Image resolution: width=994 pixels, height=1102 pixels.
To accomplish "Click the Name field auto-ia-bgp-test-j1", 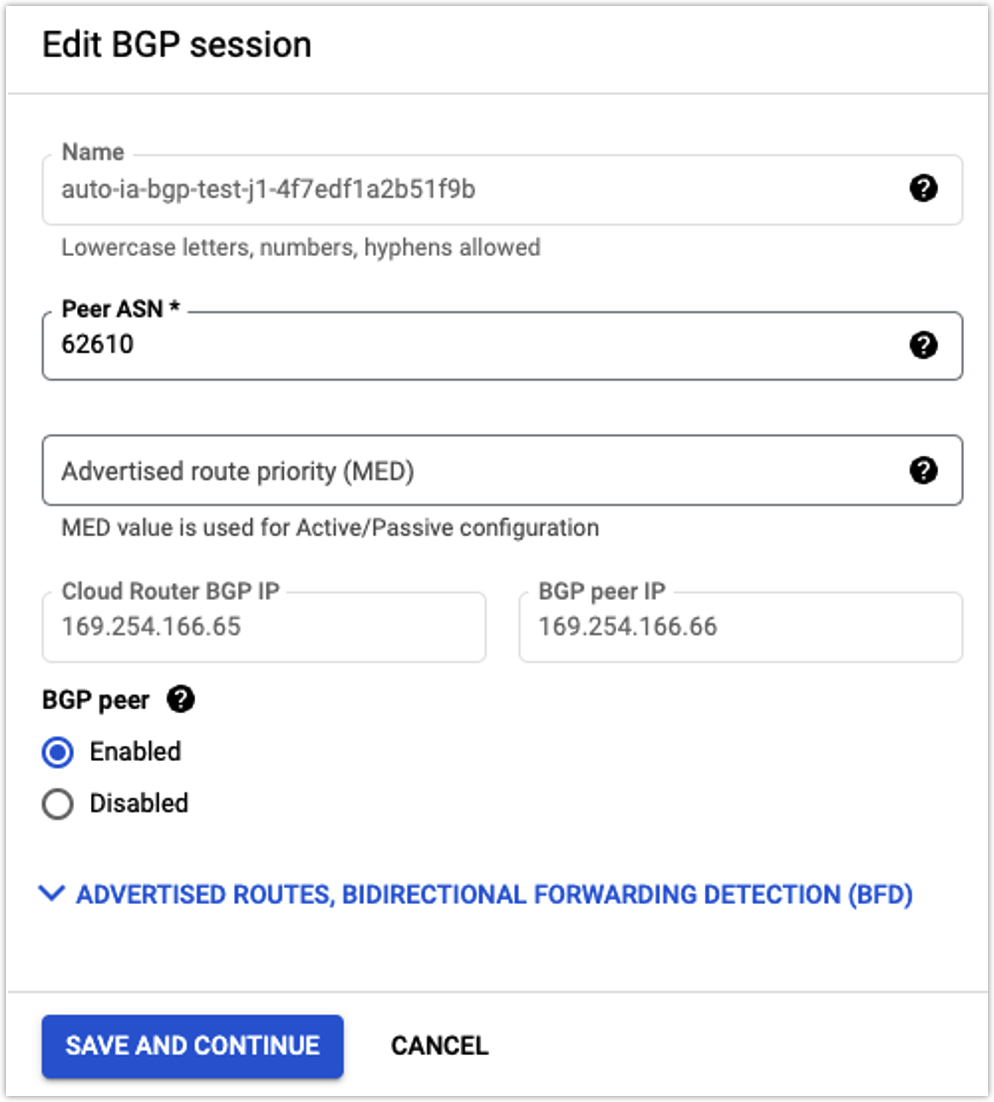I will [x=502, y=190].
